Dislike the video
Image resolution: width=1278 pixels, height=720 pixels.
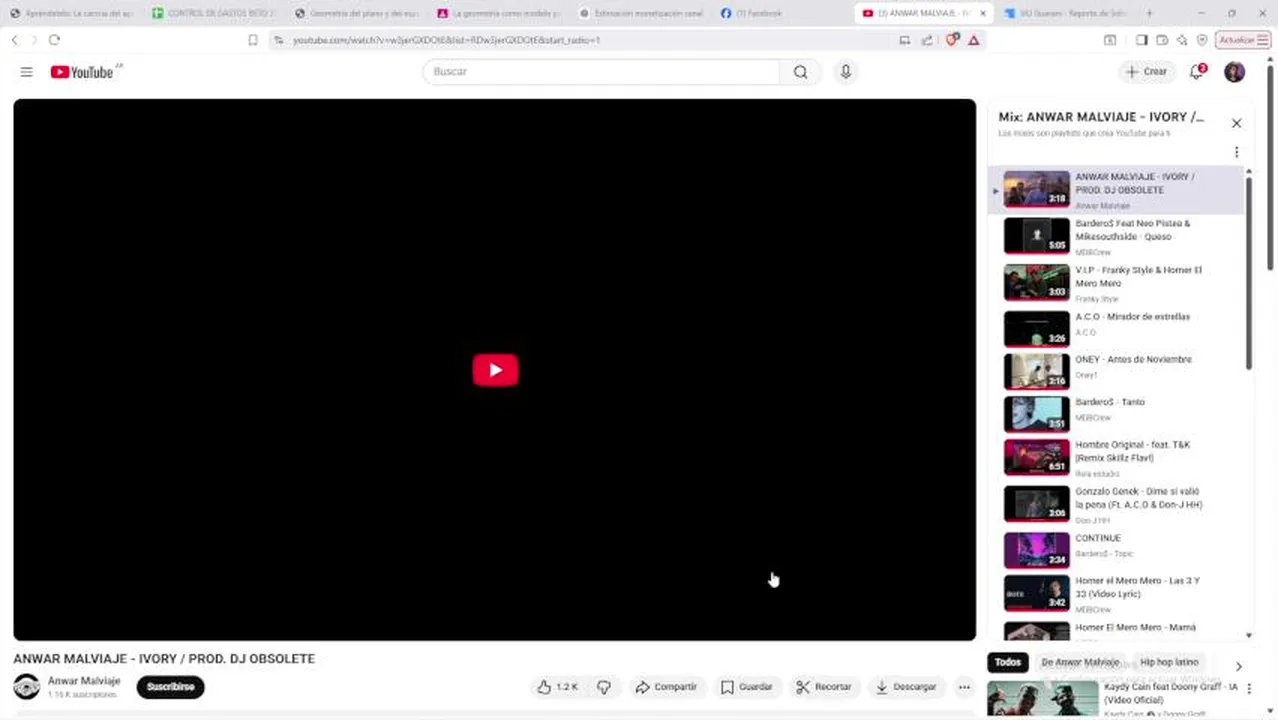pyautogui.click(x=604, y=687)
